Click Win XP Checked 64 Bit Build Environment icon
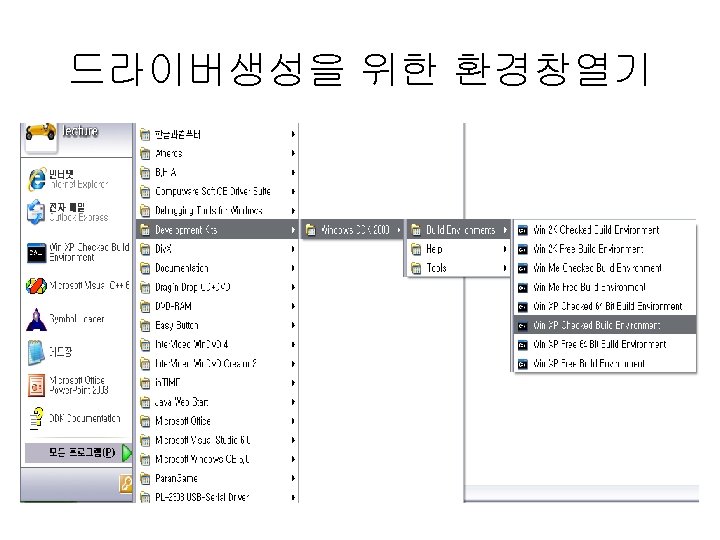 523,306
